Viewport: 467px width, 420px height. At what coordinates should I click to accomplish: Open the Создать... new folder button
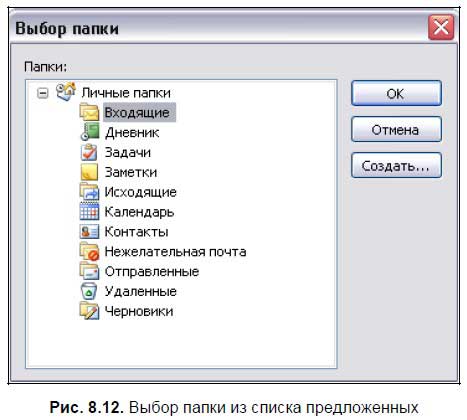point(396,165)
